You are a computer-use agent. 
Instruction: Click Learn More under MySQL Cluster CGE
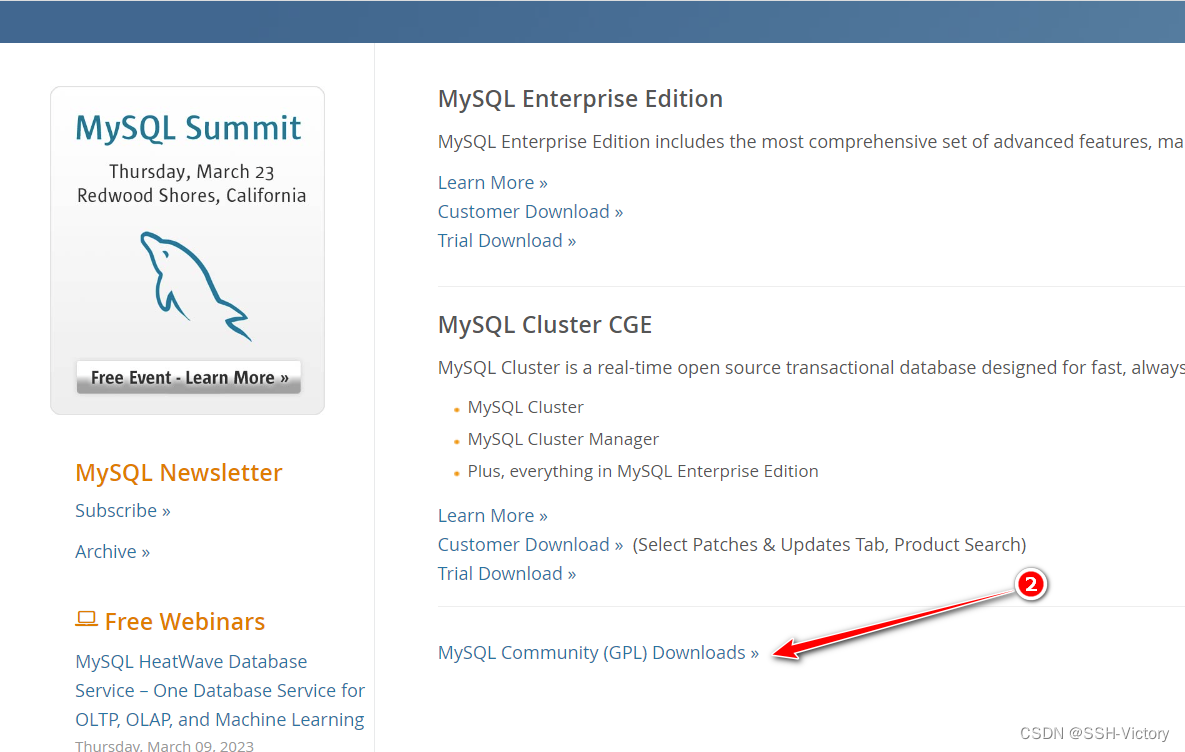tap(492, 515)
